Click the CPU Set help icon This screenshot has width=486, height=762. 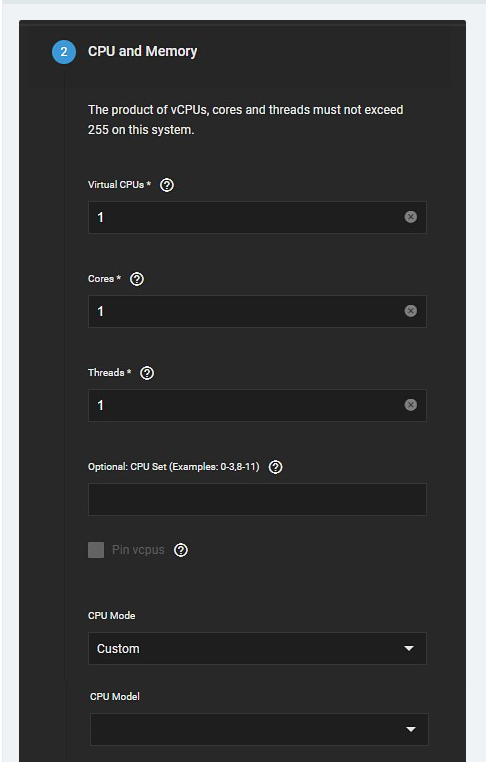276,467
